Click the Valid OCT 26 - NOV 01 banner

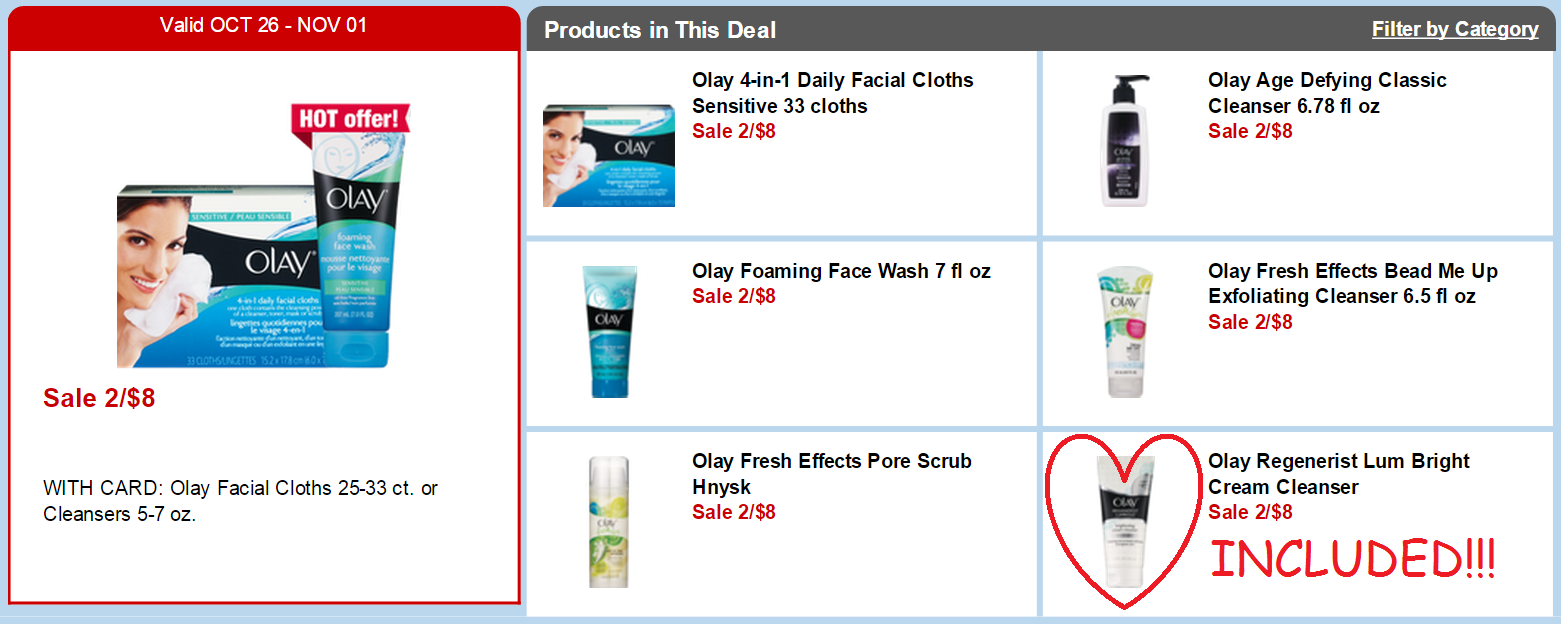pos(264,26)
